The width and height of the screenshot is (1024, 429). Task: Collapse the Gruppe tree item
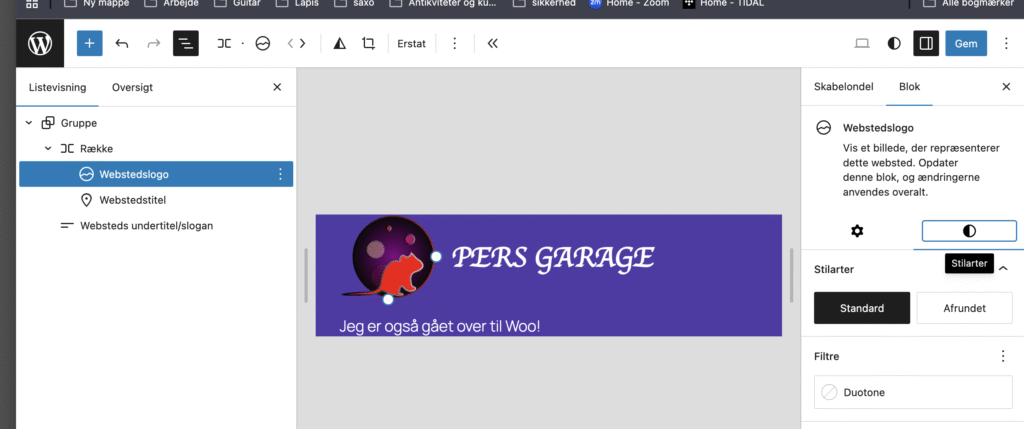point(28,123)
